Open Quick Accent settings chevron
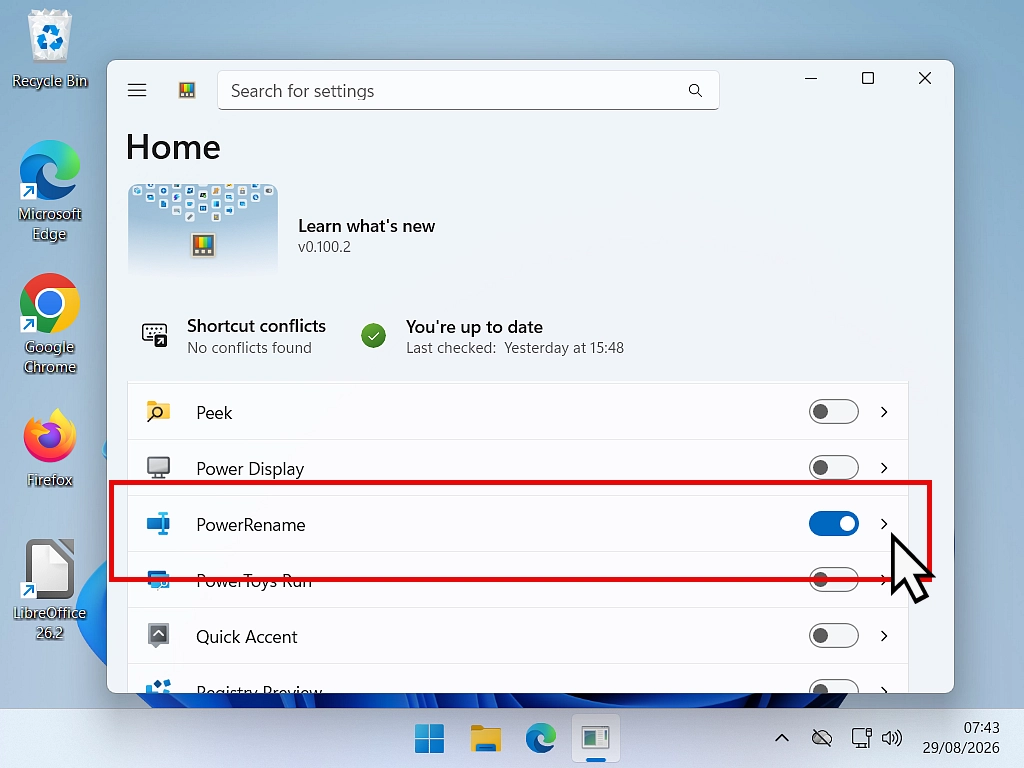1024x768 pixels. [884, 636]
